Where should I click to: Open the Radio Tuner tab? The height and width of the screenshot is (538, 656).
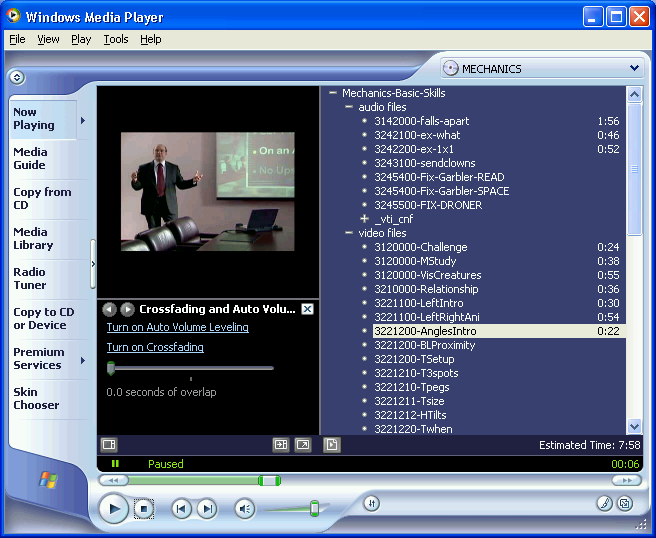(30, 279)
